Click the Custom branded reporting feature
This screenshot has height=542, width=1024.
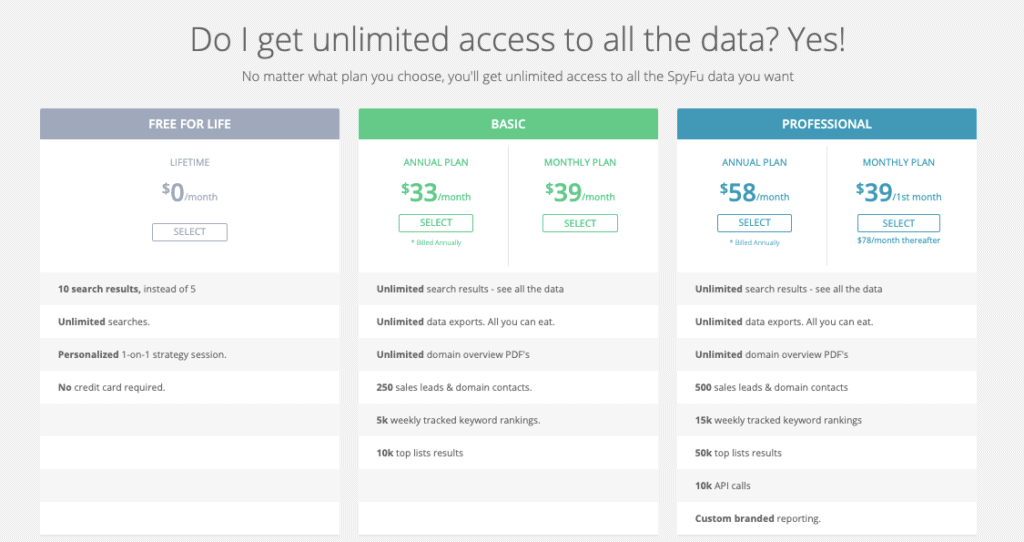[x=757, y=518]
